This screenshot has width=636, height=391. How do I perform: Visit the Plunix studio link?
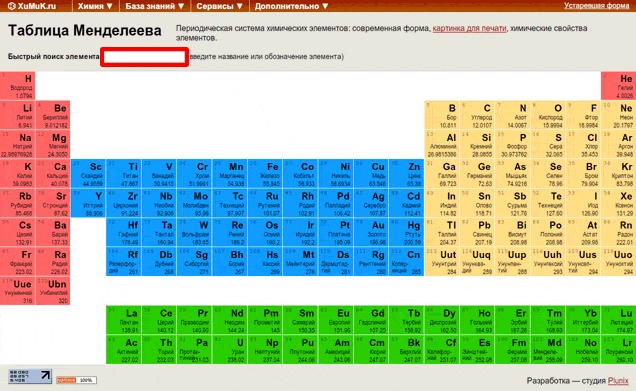point(618,380)
